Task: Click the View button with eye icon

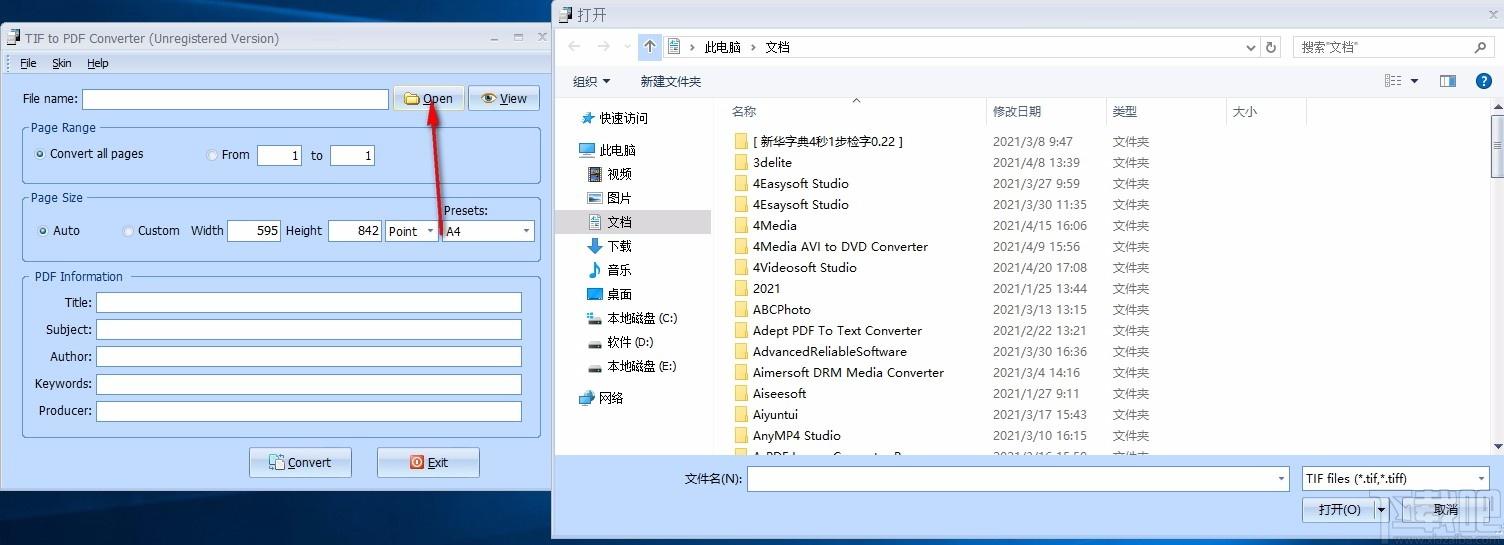Action: (x=504, y=98)
